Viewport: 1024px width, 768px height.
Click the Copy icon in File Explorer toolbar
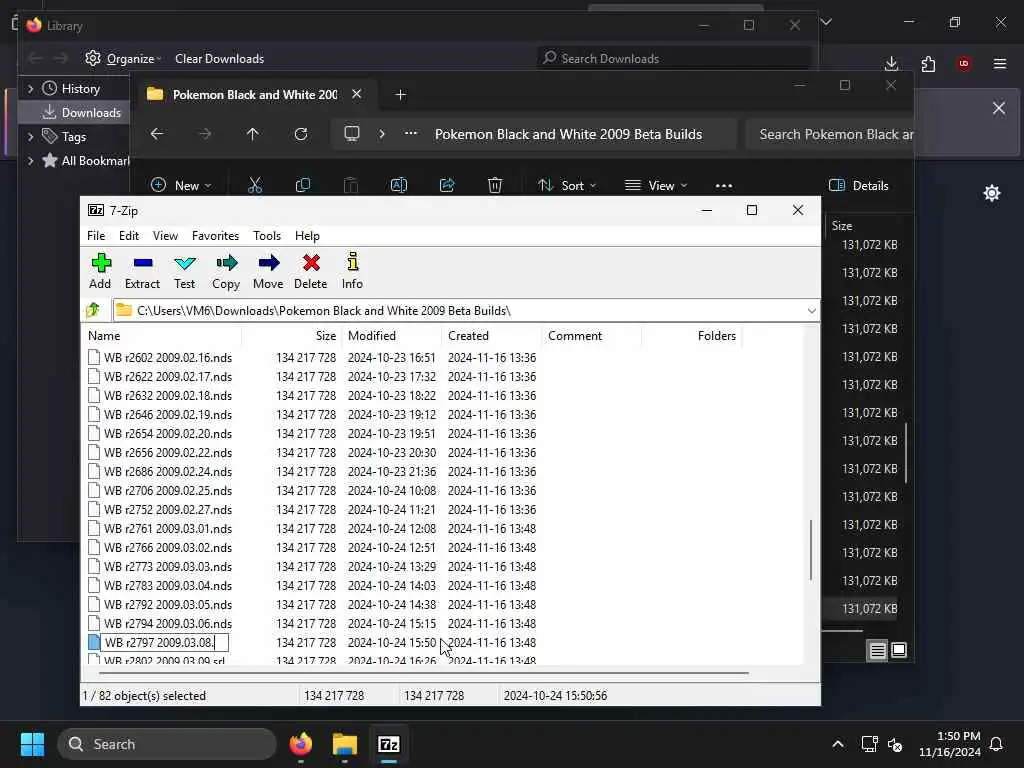point(303,185)
